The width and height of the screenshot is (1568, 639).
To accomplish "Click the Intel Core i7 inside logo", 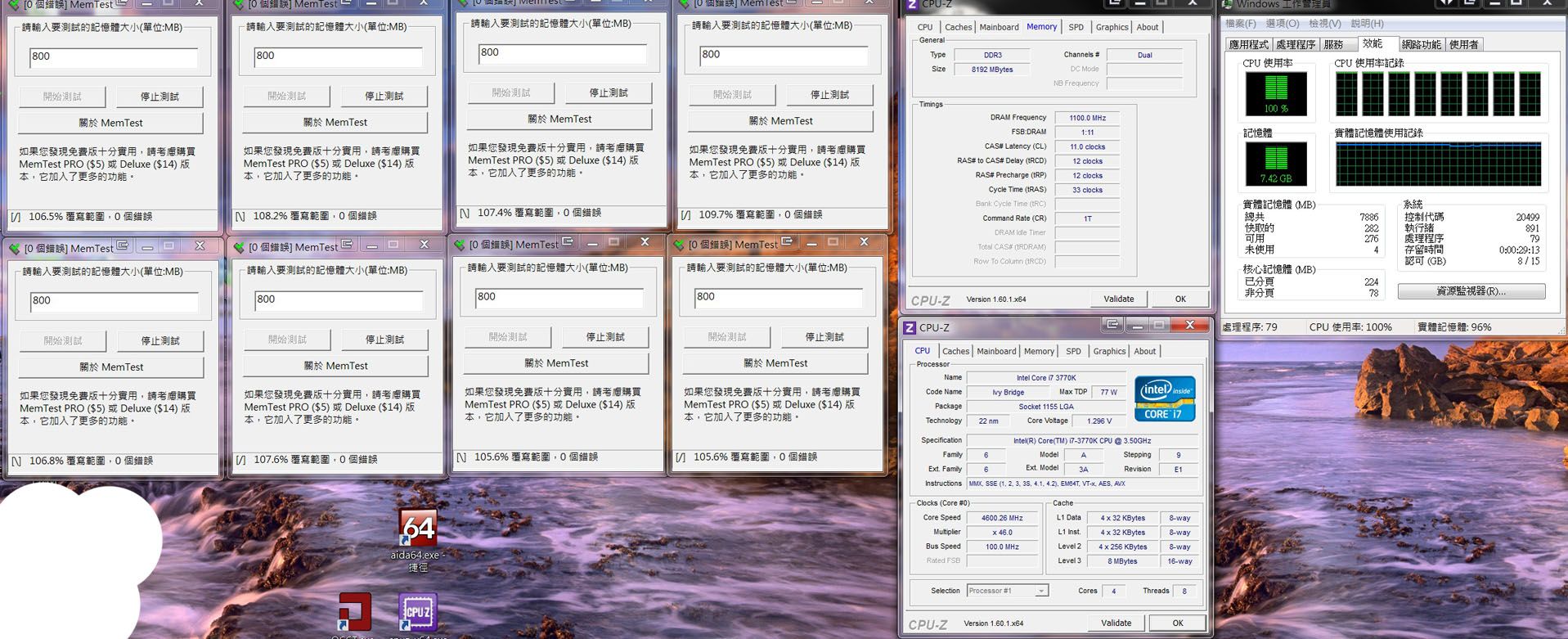I will [x=1165, y=398].
